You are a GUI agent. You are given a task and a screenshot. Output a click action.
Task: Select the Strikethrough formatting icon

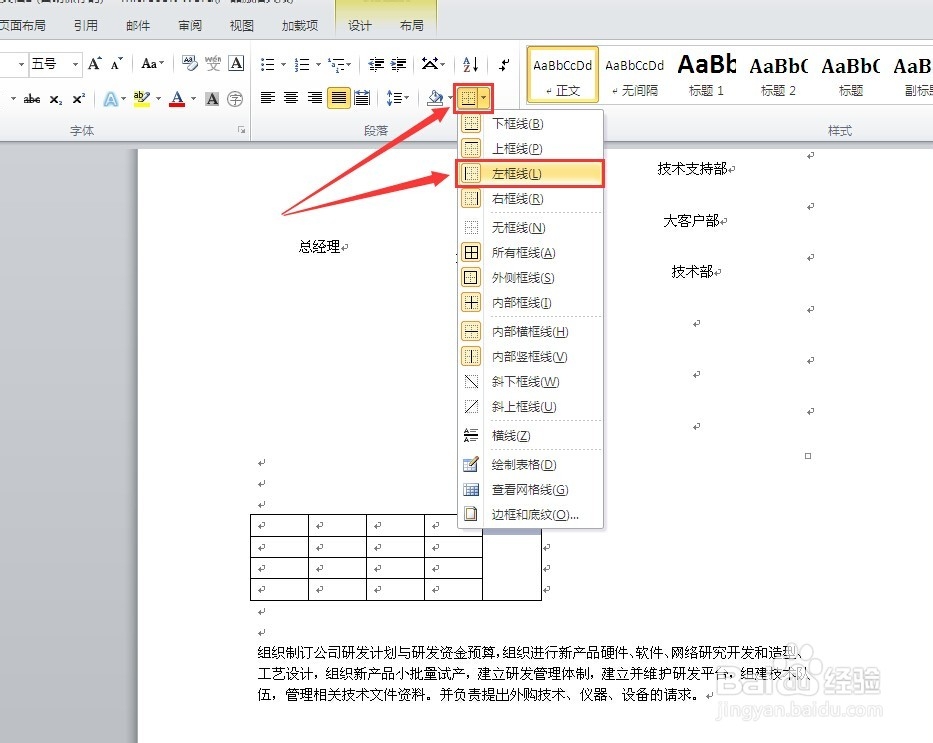click(x=32, y=97)
